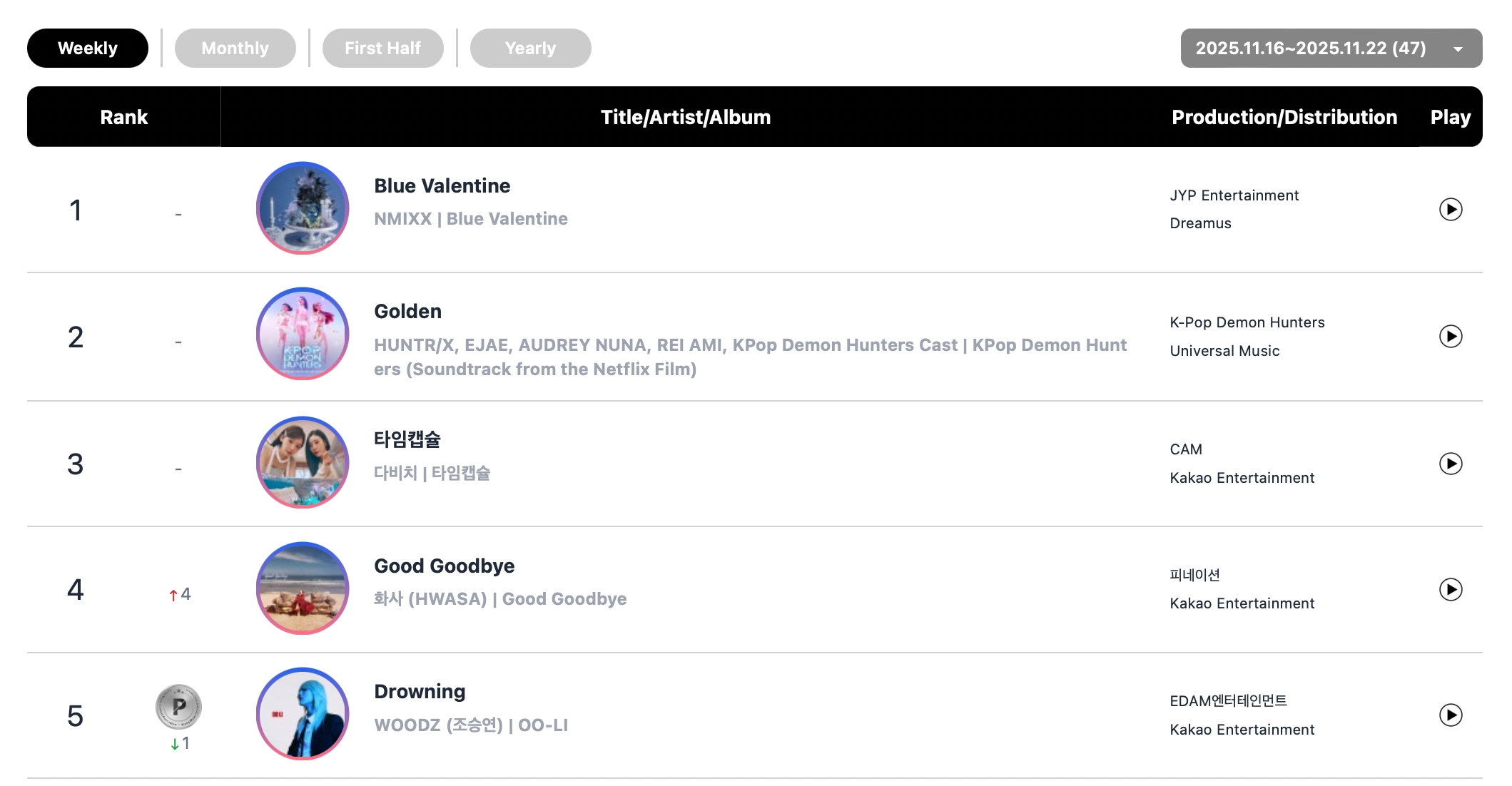This screenshot has height=786, width=1512.
Task: Open Blue Valentine album cover thumbnail
Action: (x=303, y=208)
